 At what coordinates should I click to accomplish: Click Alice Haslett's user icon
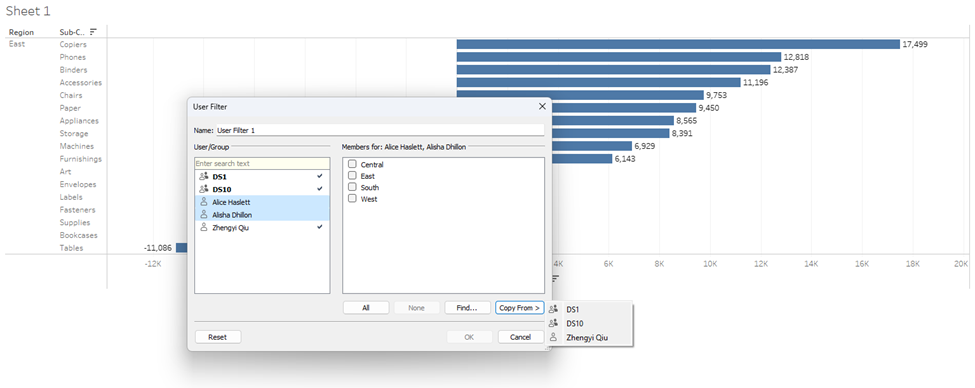[x=203, y=202]
